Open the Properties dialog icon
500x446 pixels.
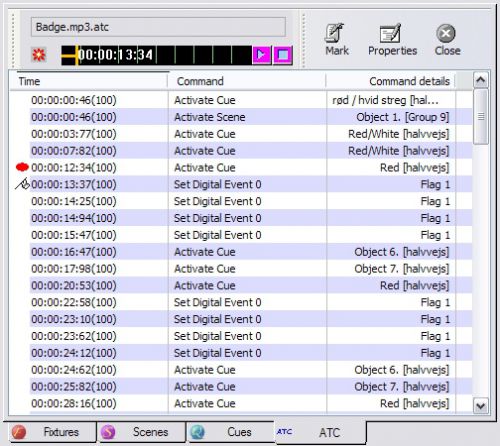point(390,33)
